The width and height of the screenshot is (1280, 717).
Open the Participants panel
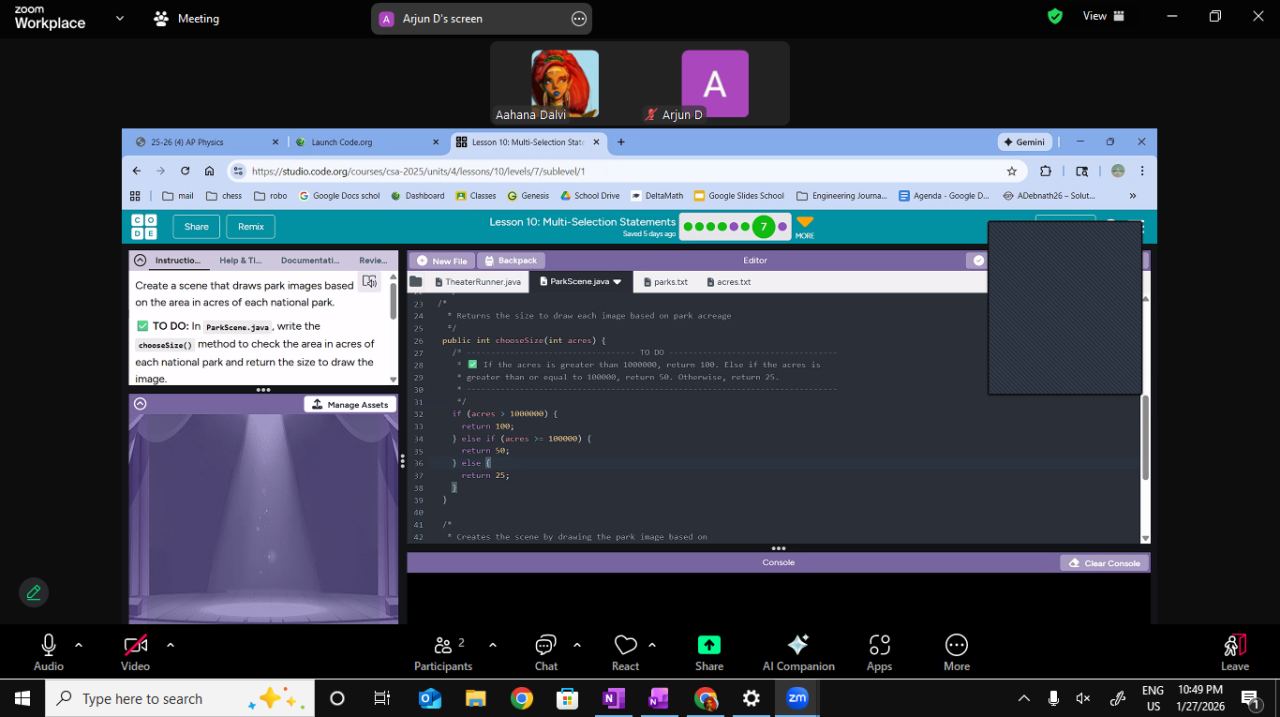click(443, 645)
